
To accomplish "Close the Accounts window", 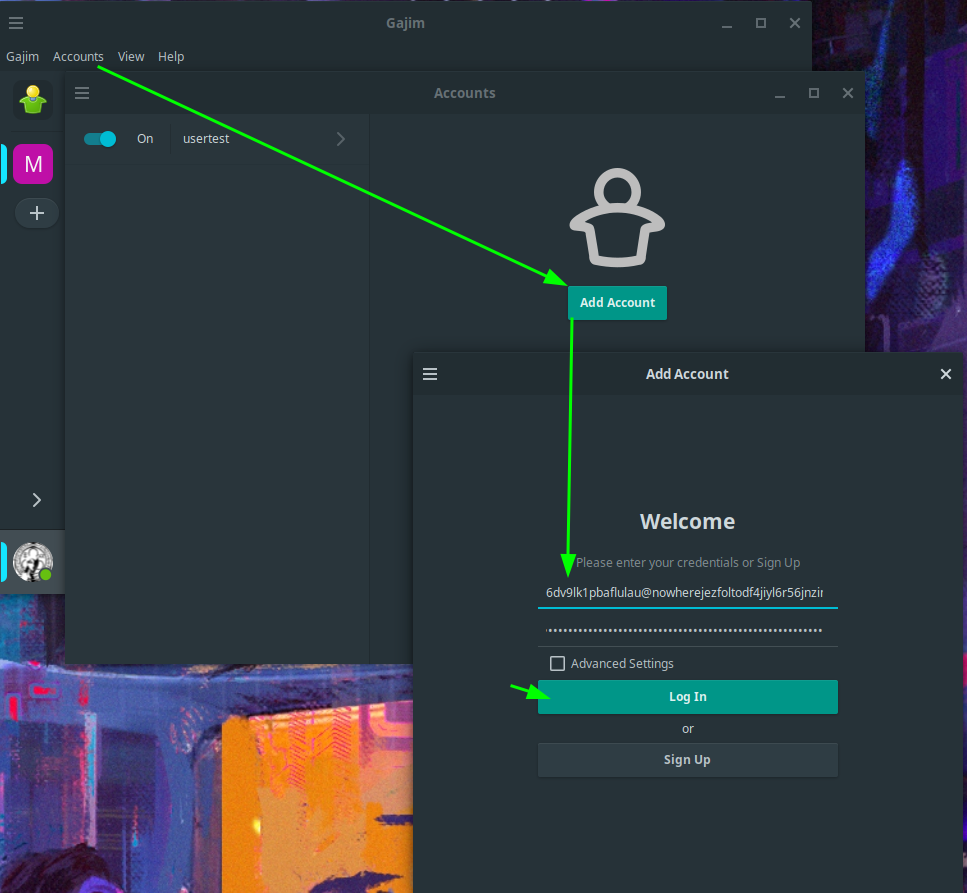I will tap(848, 93).
